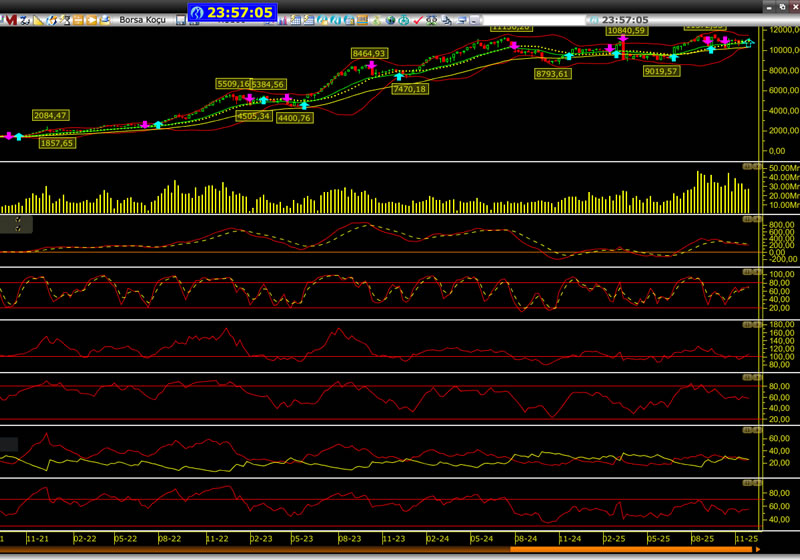The height and width of the screenshot is (560, 800).
Task: Click the small title bar clock showing 23:57:05
Action: coord(617,20)
